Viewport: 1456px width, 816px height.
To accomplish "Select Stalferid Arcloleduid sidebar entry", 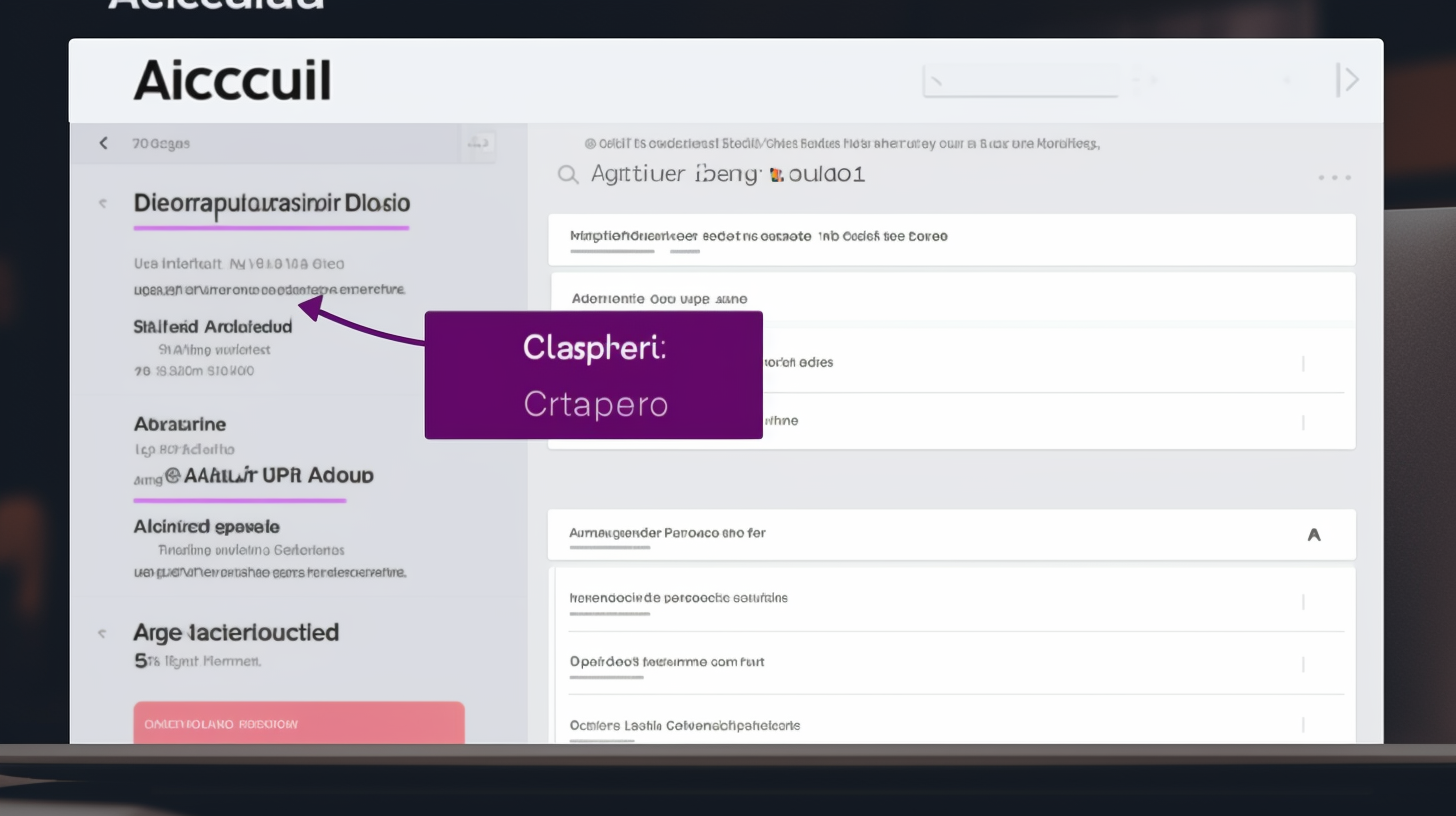I will (213, 326).
